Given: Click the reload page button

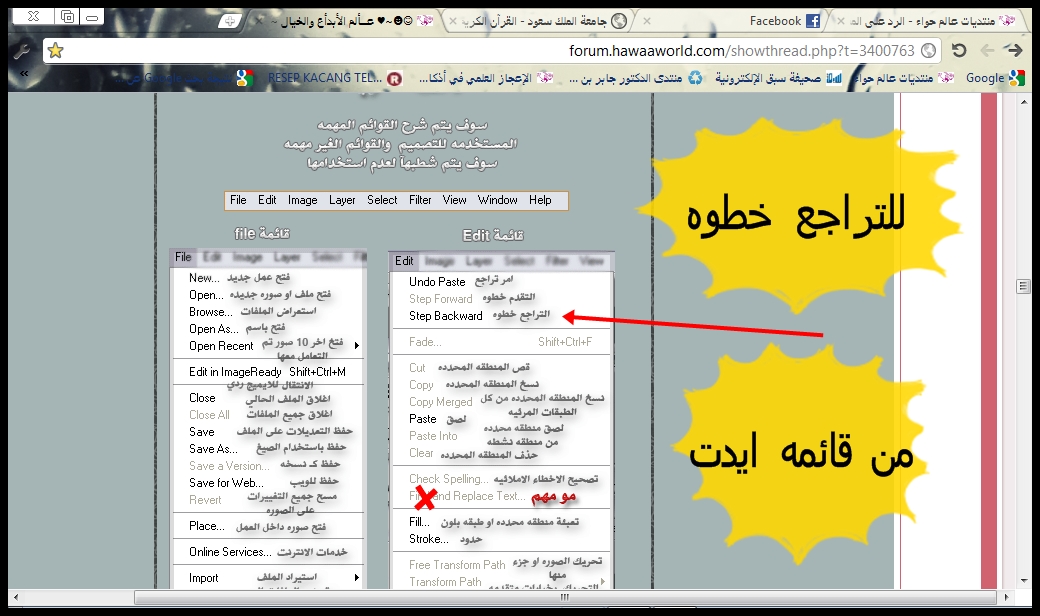Looking at the screenshot, I should pos(959,51).
